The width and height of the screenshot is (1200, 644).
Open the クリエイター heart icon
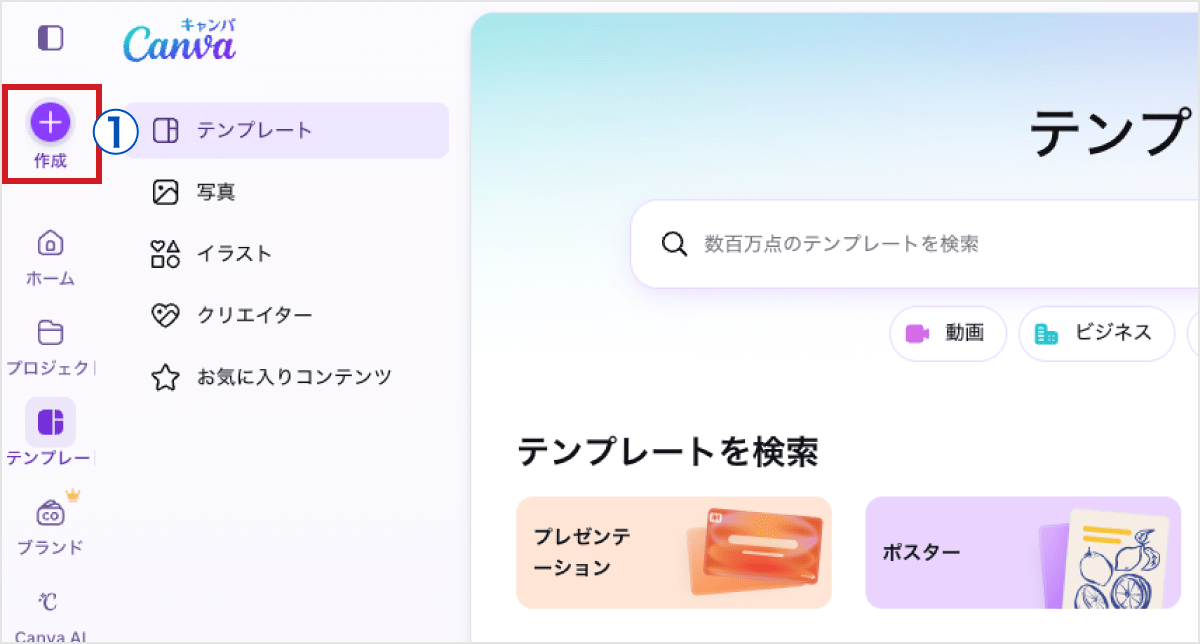[165, 315]
